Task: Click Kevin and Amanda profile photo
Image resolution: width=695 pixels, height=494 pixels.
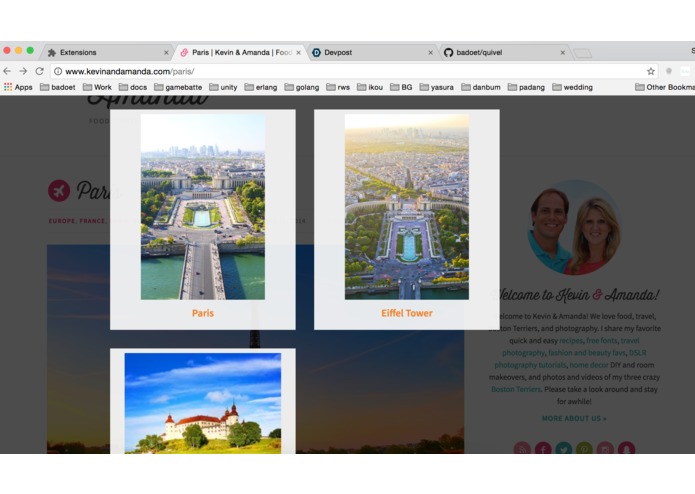Action: click(574, 227)
